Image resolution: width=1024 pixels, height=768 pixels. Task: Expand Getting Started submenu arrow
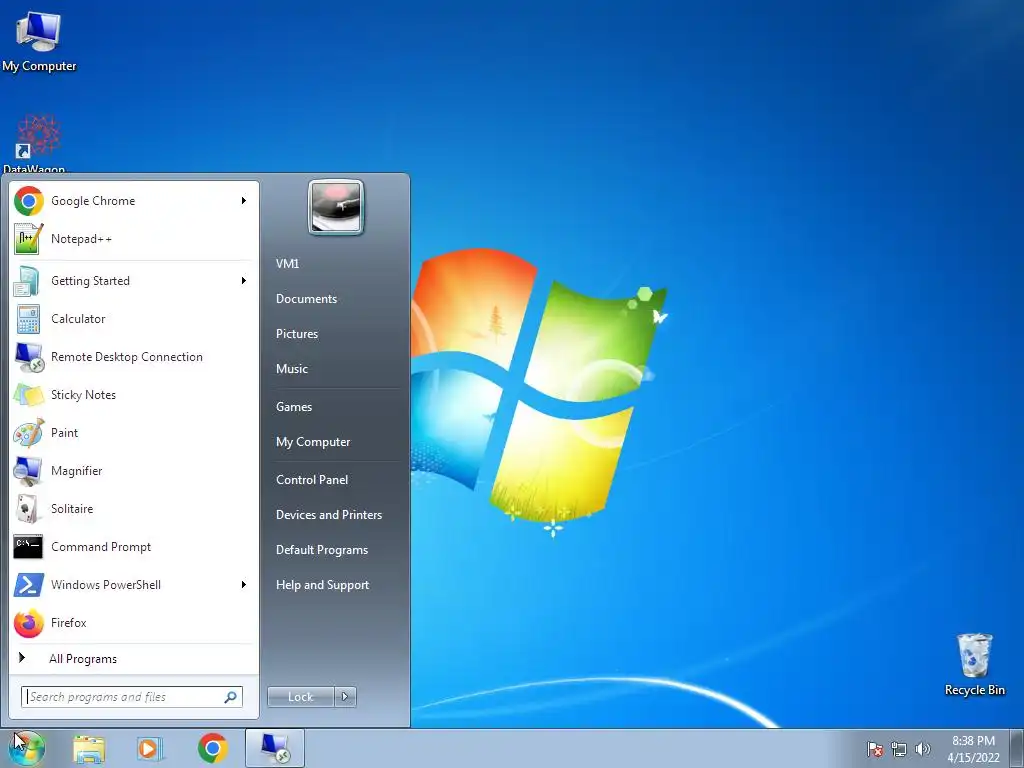click(x=244, y=281)
